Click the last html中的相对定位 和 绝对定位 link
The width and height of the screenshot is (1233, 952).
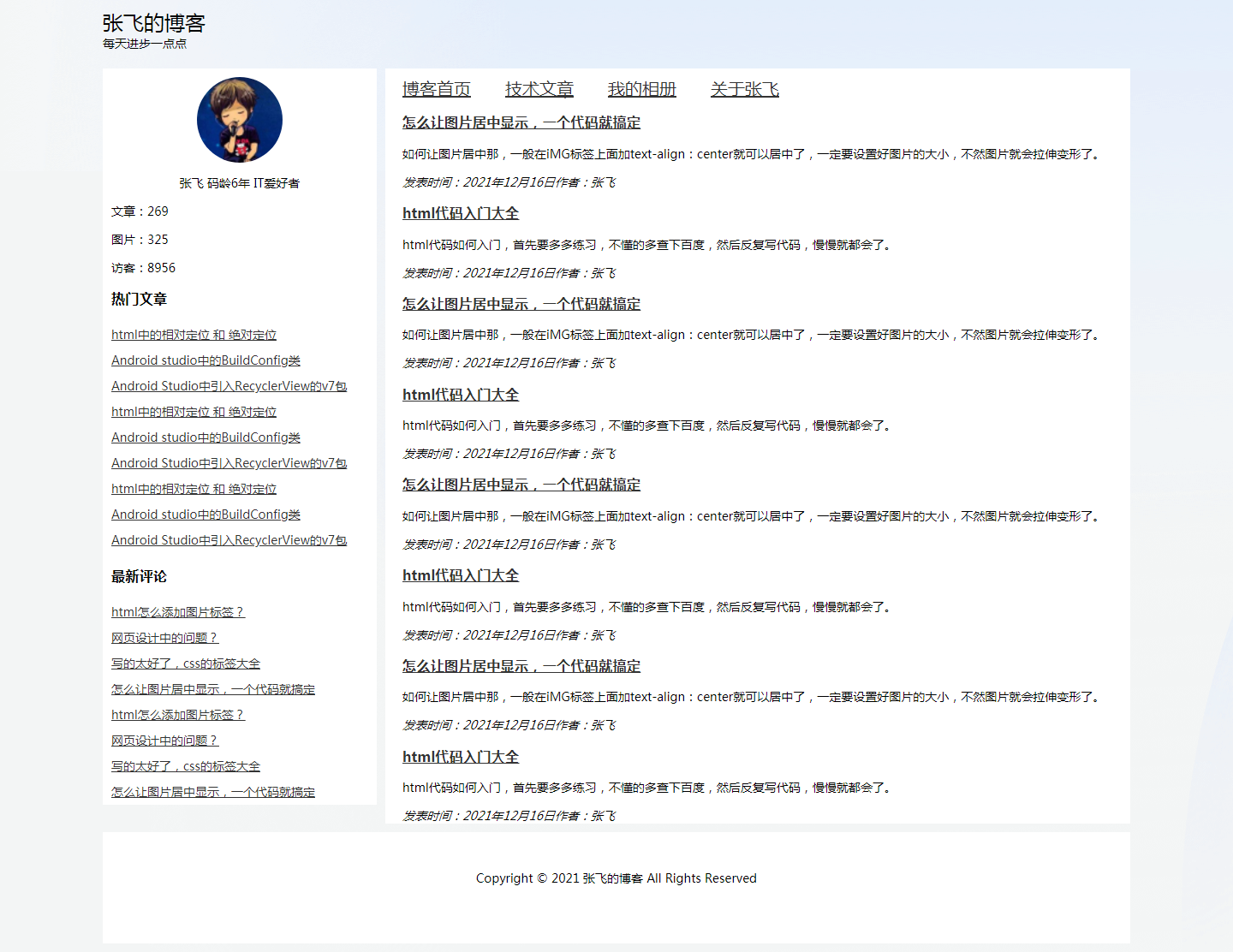pos(194,489)
